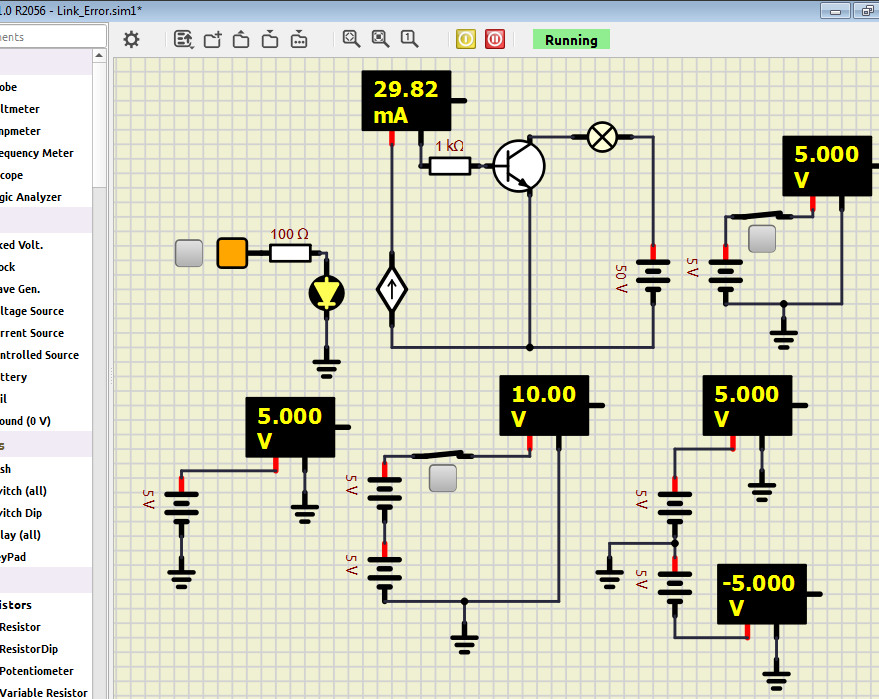Open the settings gear in toolbar
879x699 pixels.
click(x=131, y=40)
